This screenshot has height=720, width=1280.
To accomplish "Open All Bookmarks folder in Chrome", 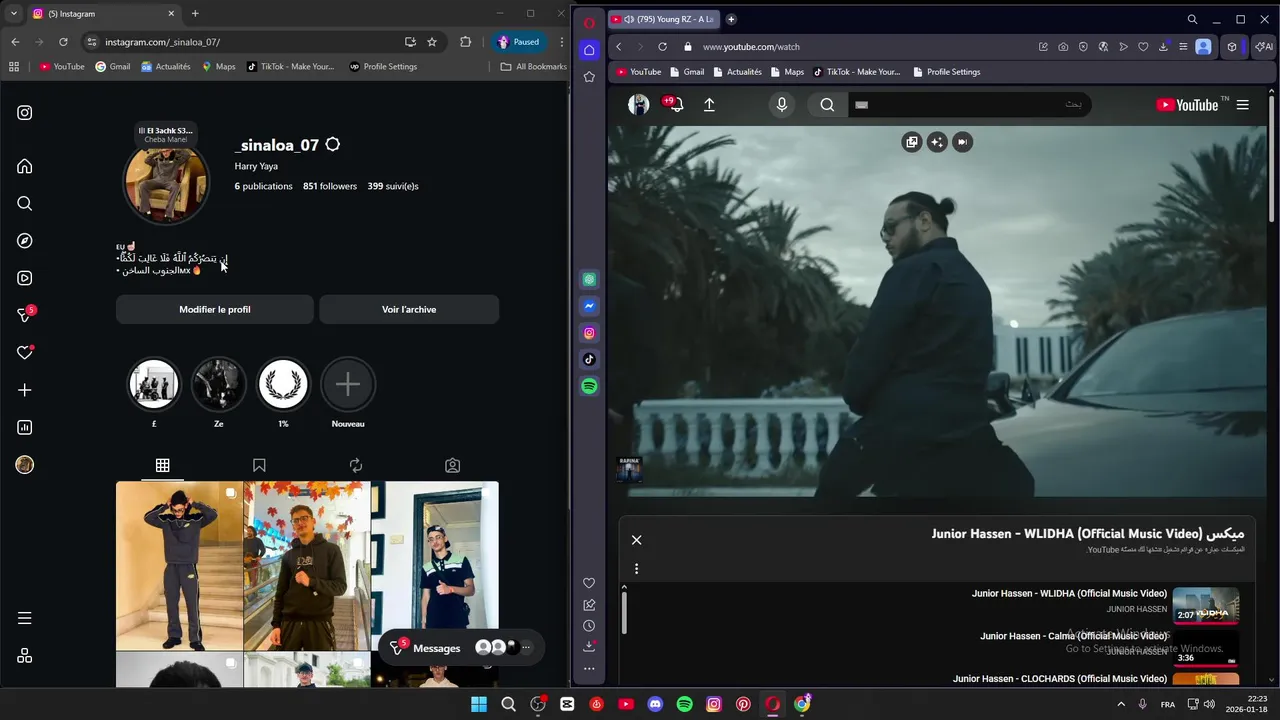I will click(534, 67).
